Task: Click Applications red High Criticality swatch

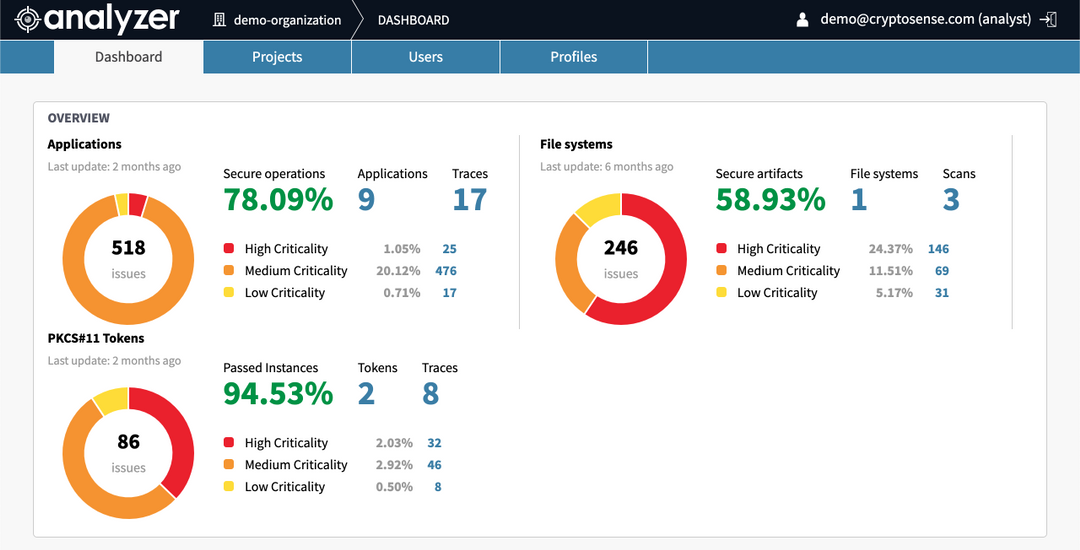Action: click(x=229, y=249)
